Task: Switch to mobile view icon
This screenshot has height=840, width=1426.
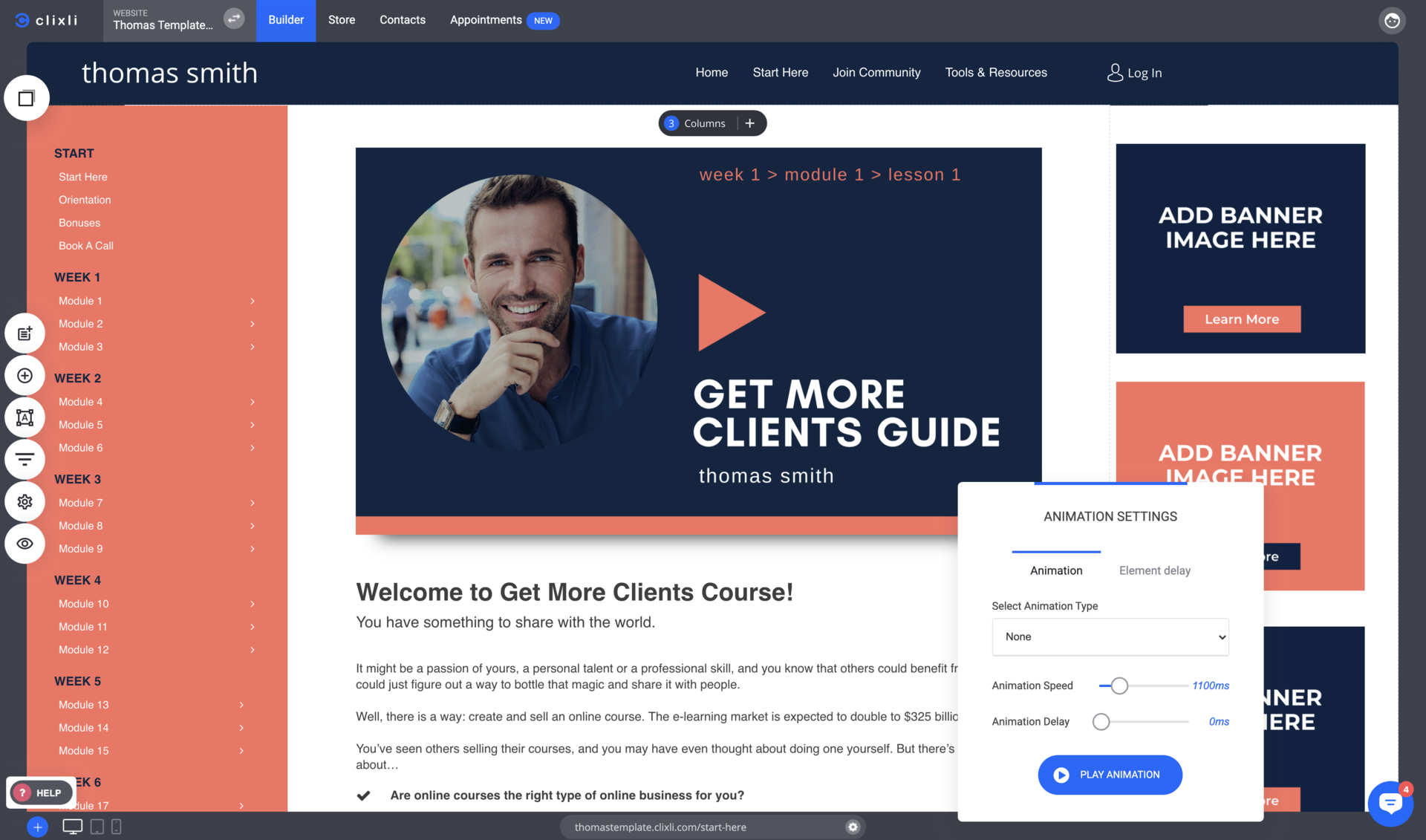Action: pos(117,827)
